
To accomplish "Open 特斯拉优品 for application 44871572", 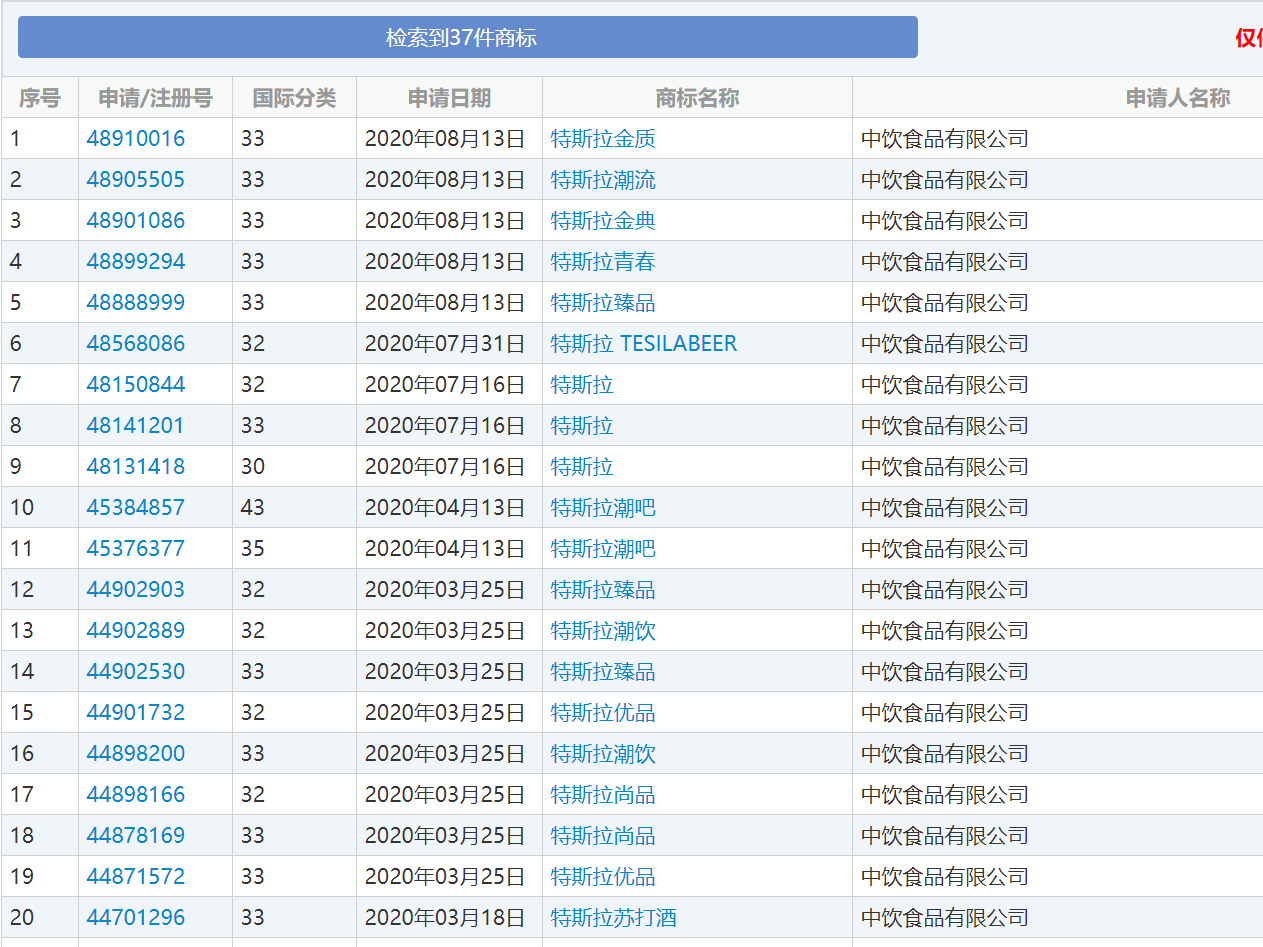I will 603,877.
